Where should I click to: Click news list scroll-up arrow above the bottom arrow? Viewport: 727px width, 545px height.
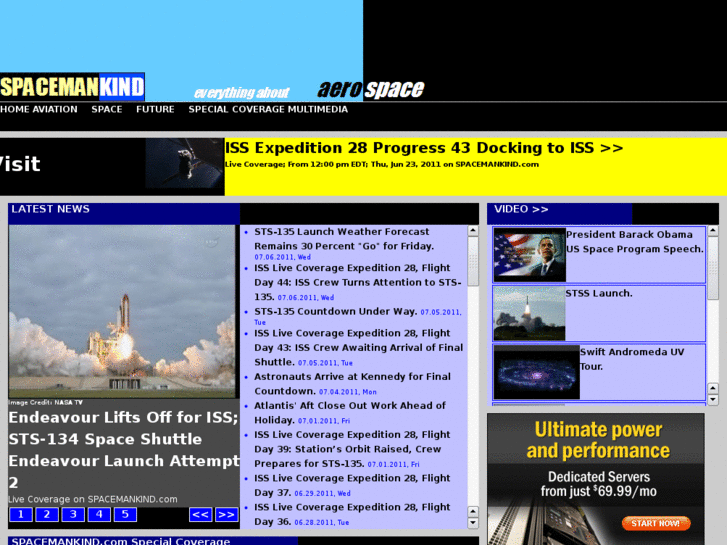pyautogui.click(x=473, y=512)
